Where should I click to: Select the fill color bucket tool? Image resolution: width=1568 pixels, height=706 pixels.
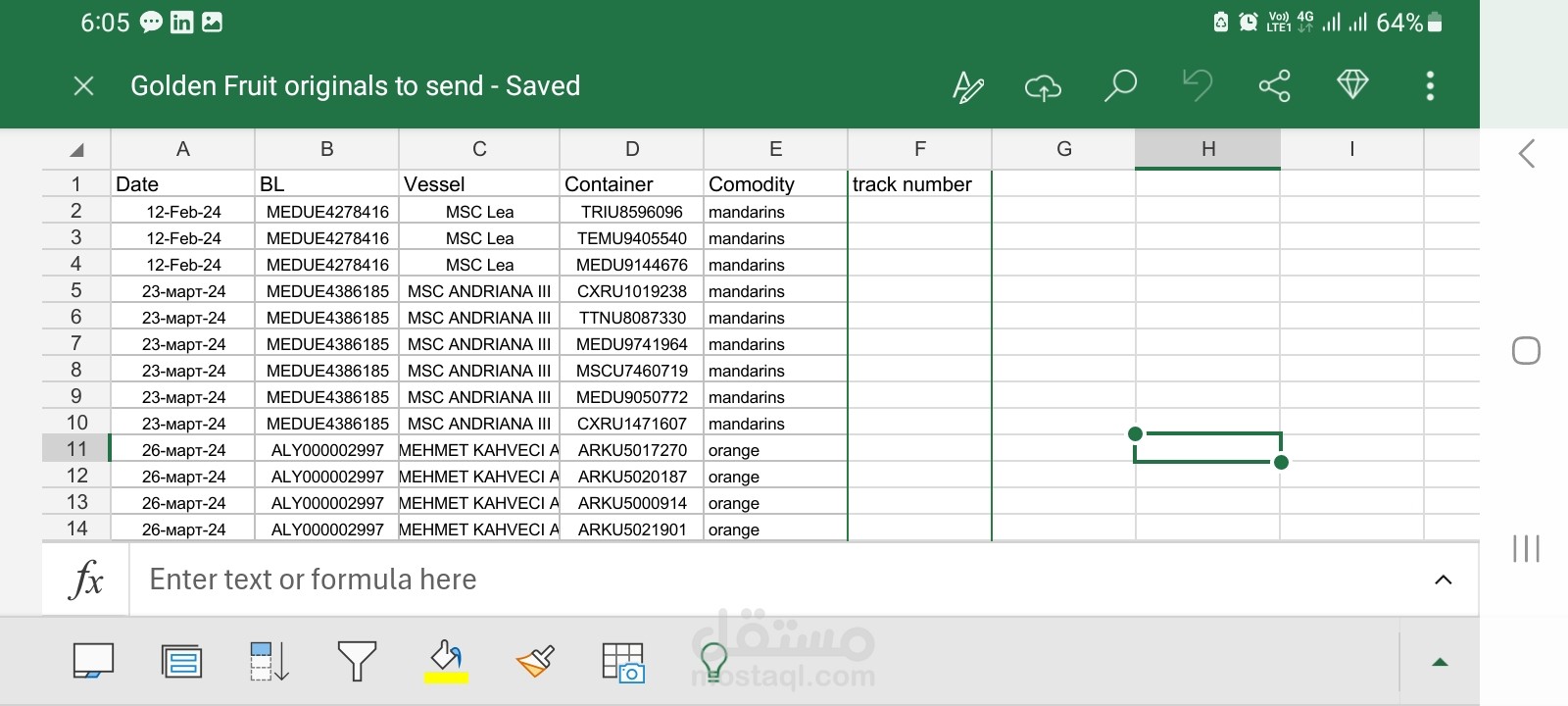pos(446,661)
